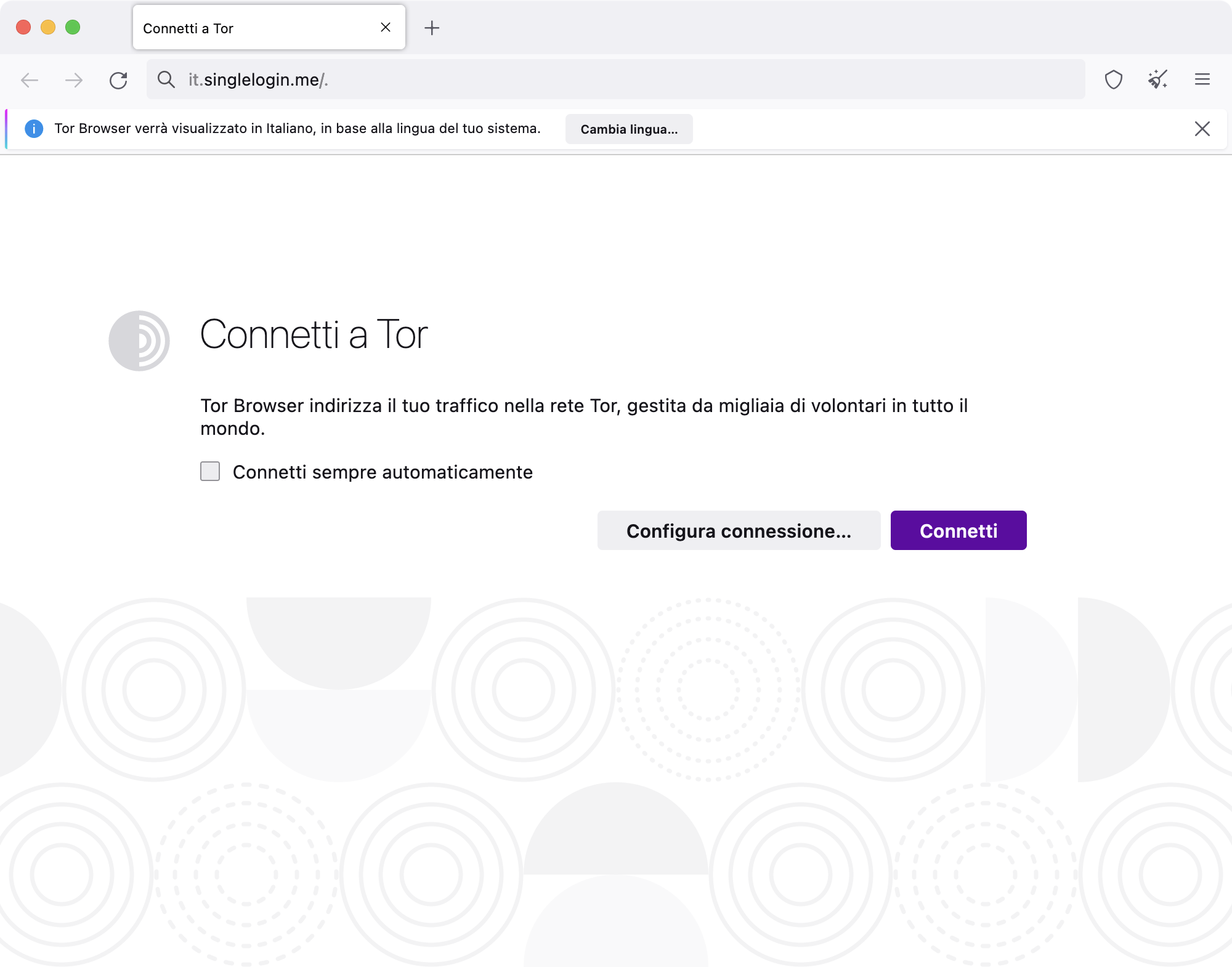Viewport: 1232px width, 967px height.
Task: Reload the current page
Action: [x=118, y=80]
